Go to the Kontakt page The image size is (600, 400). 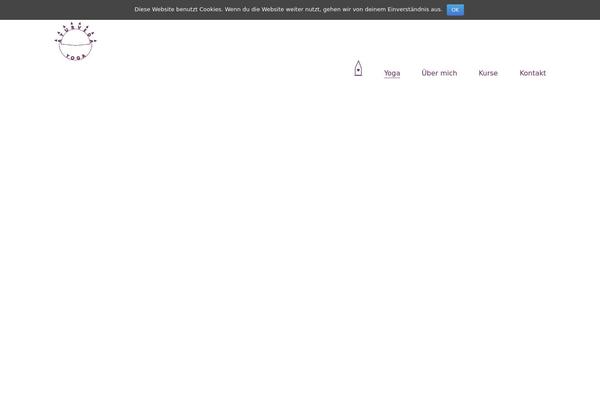click(532, 73)
